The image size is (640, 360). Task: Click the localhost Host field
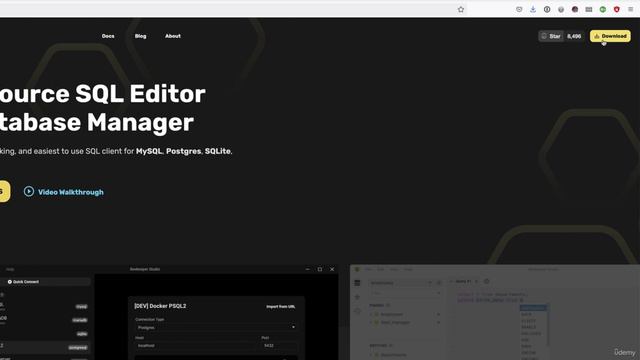tap(196, 345)
